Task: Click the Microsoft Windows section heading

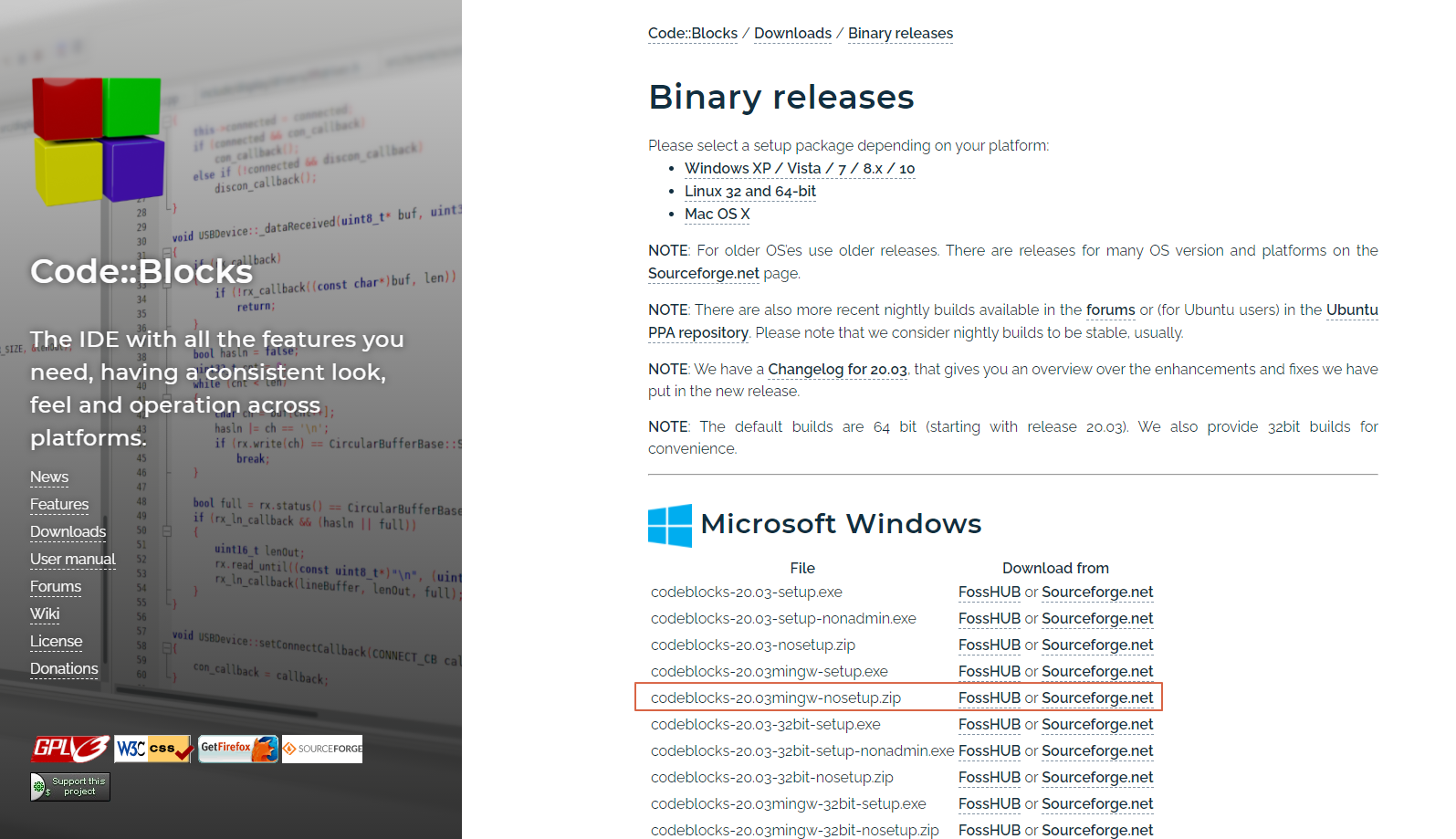Action: [841, 524]
